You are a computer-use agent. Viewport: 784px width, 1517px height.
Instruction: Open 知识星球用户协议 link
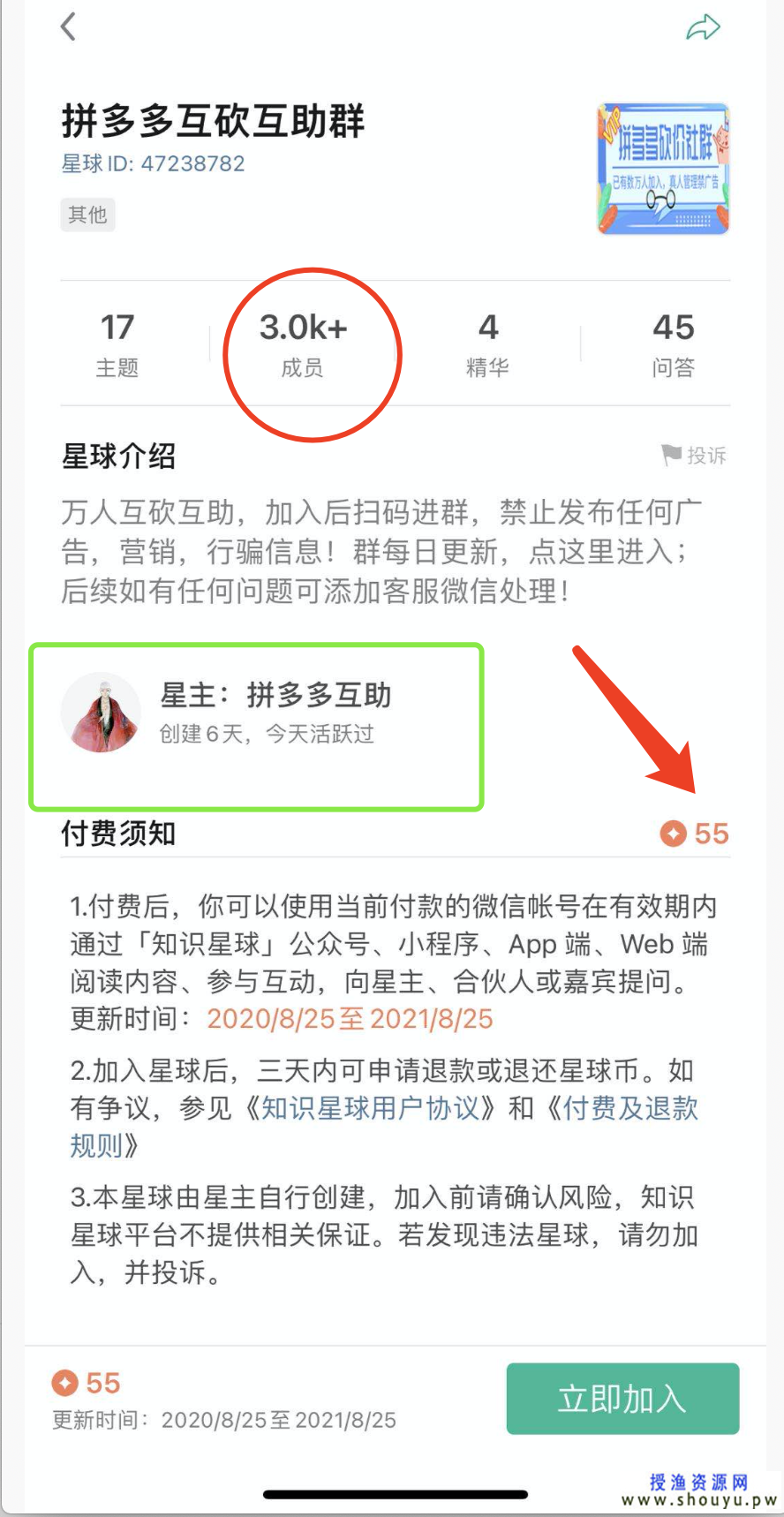pos(370,1107)
